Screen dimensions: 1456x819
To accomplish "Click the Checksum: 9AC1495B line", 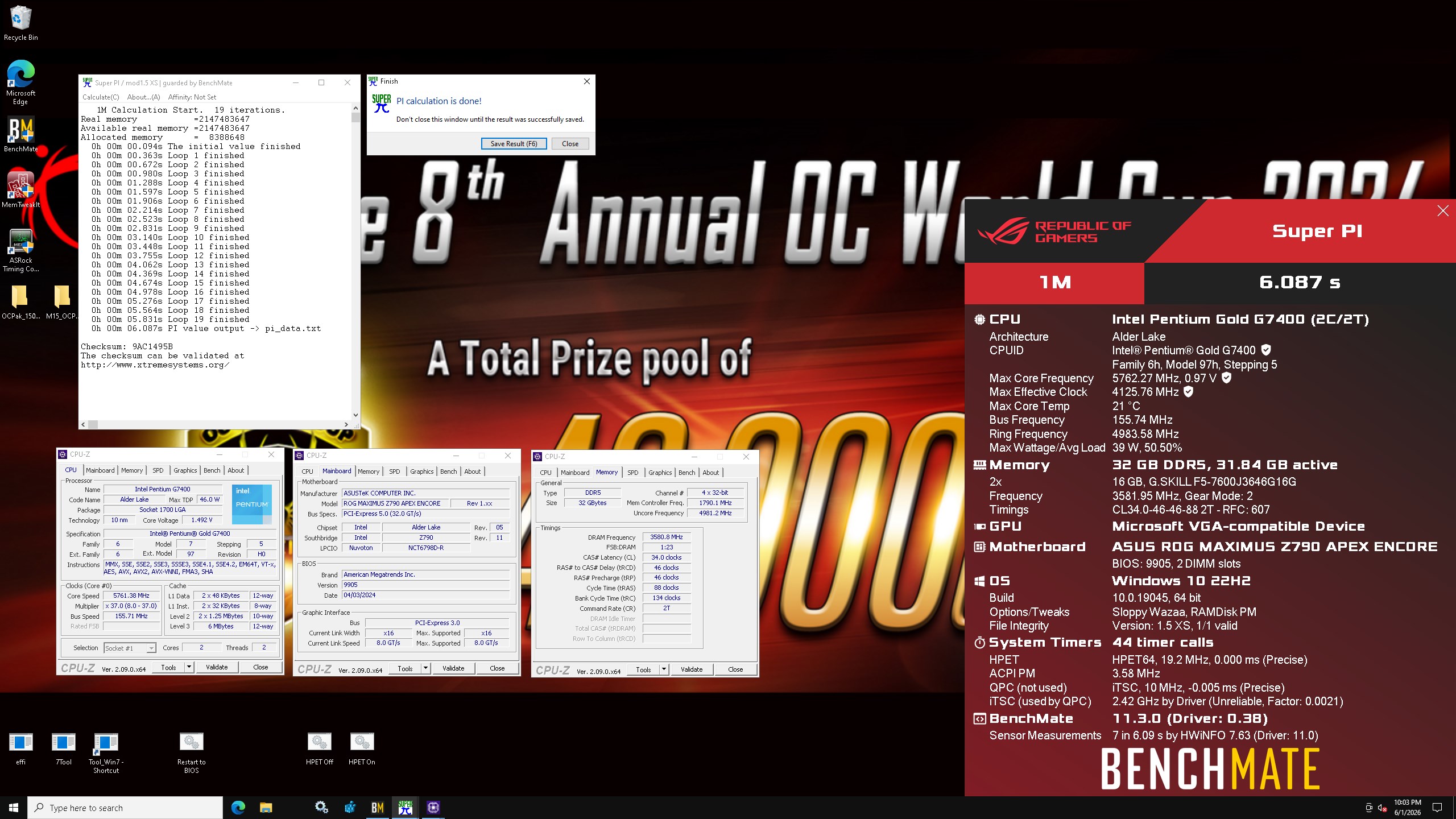I will (127, 346).
